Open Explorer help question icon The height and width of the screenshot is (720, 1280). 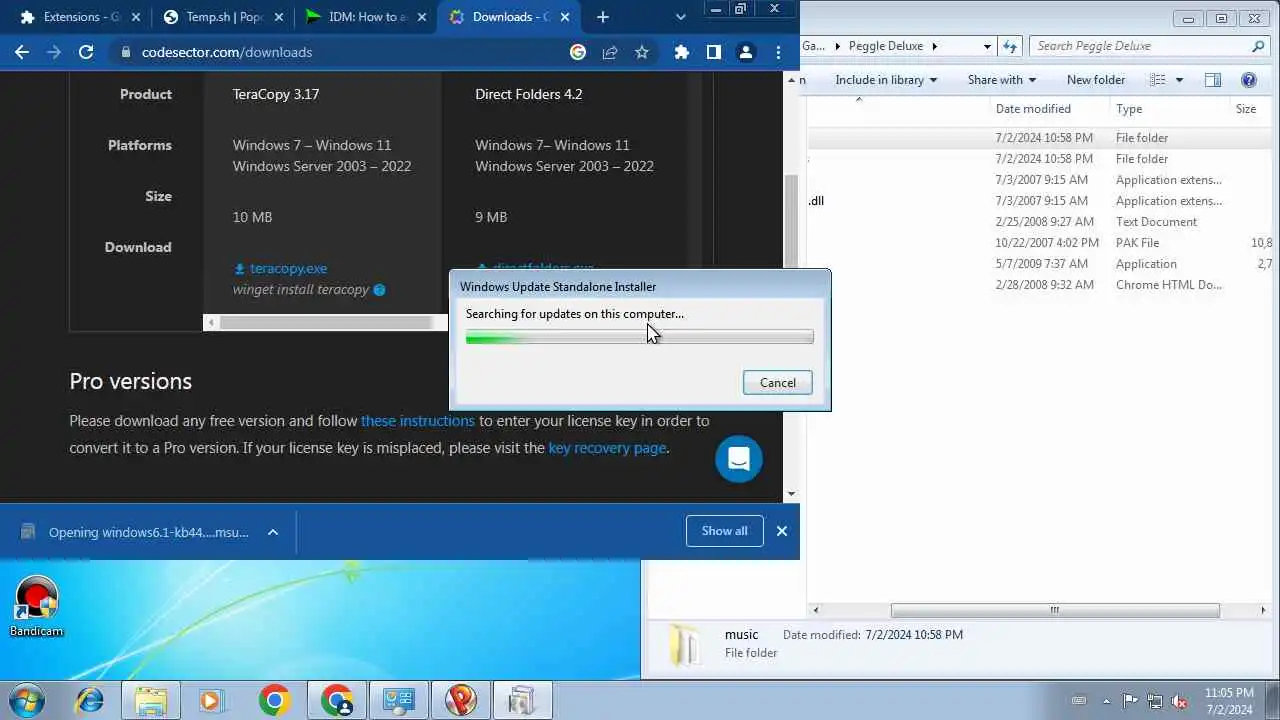coord(1249,80)
